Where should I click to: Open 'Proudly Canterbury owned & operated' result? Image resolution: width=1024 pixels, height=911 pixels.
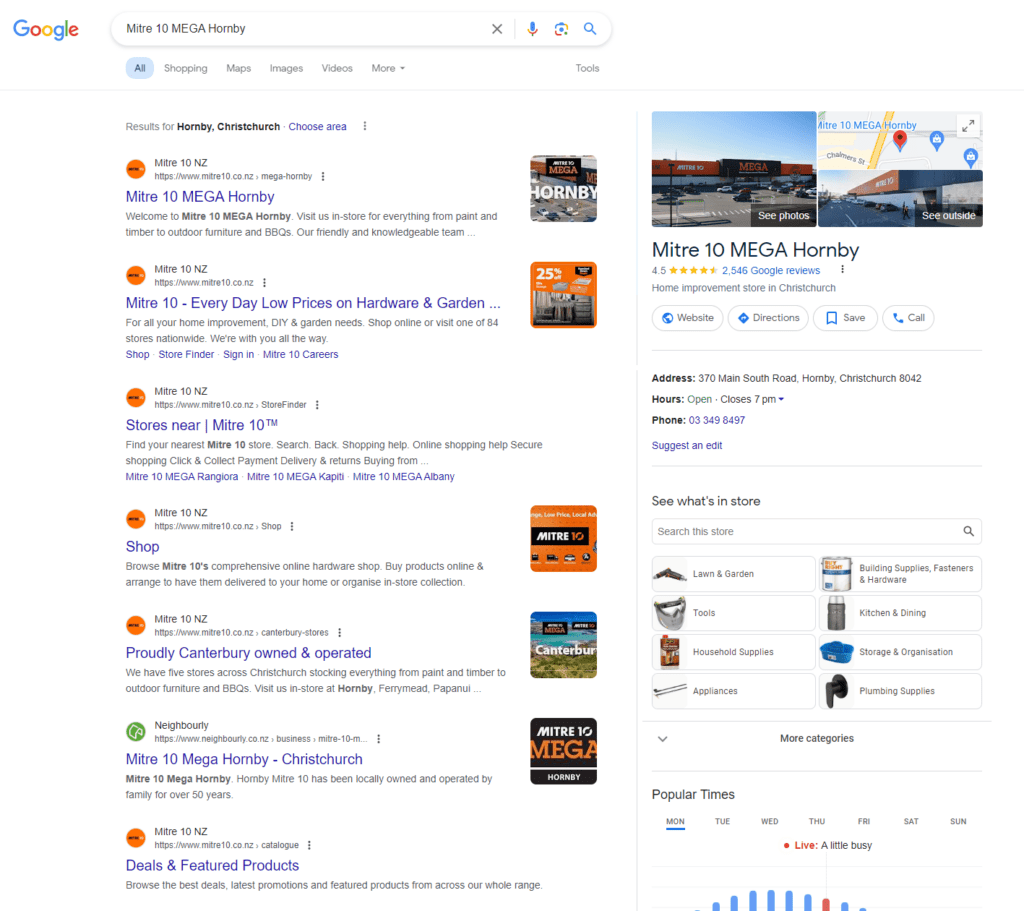point(248,653)
